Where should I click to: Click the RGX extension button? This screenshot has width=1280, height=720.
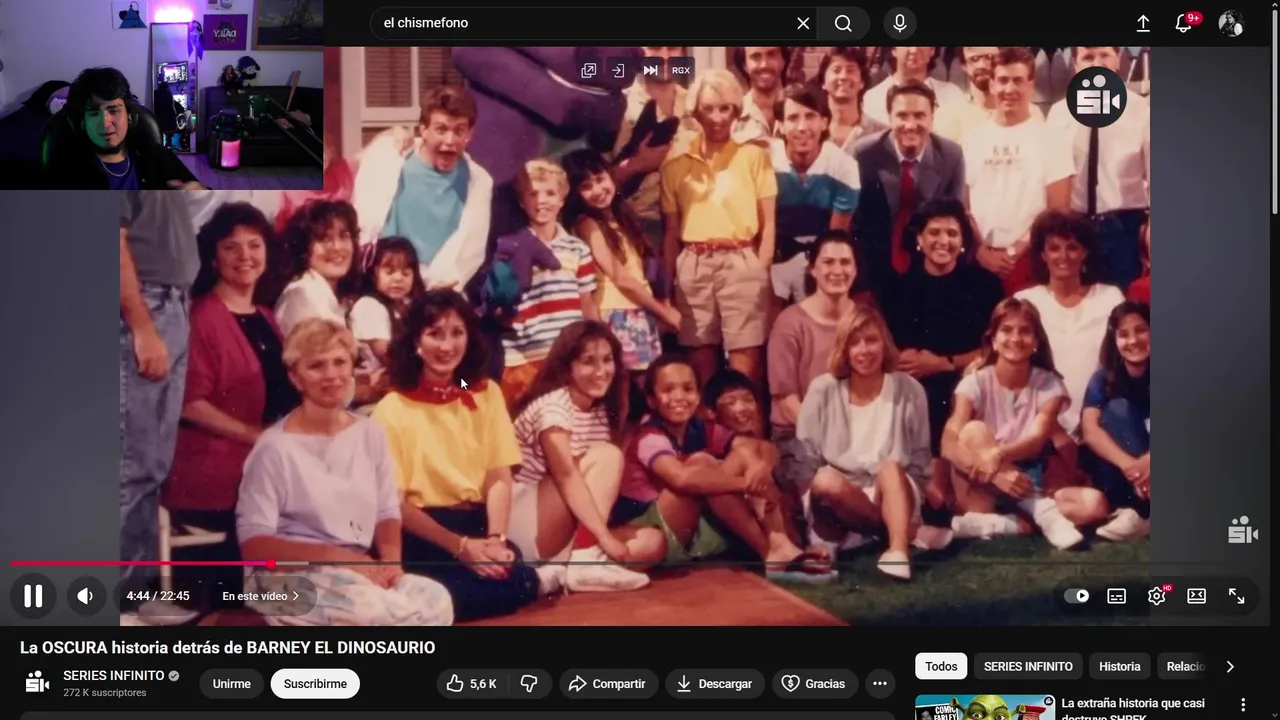point(681,70)
